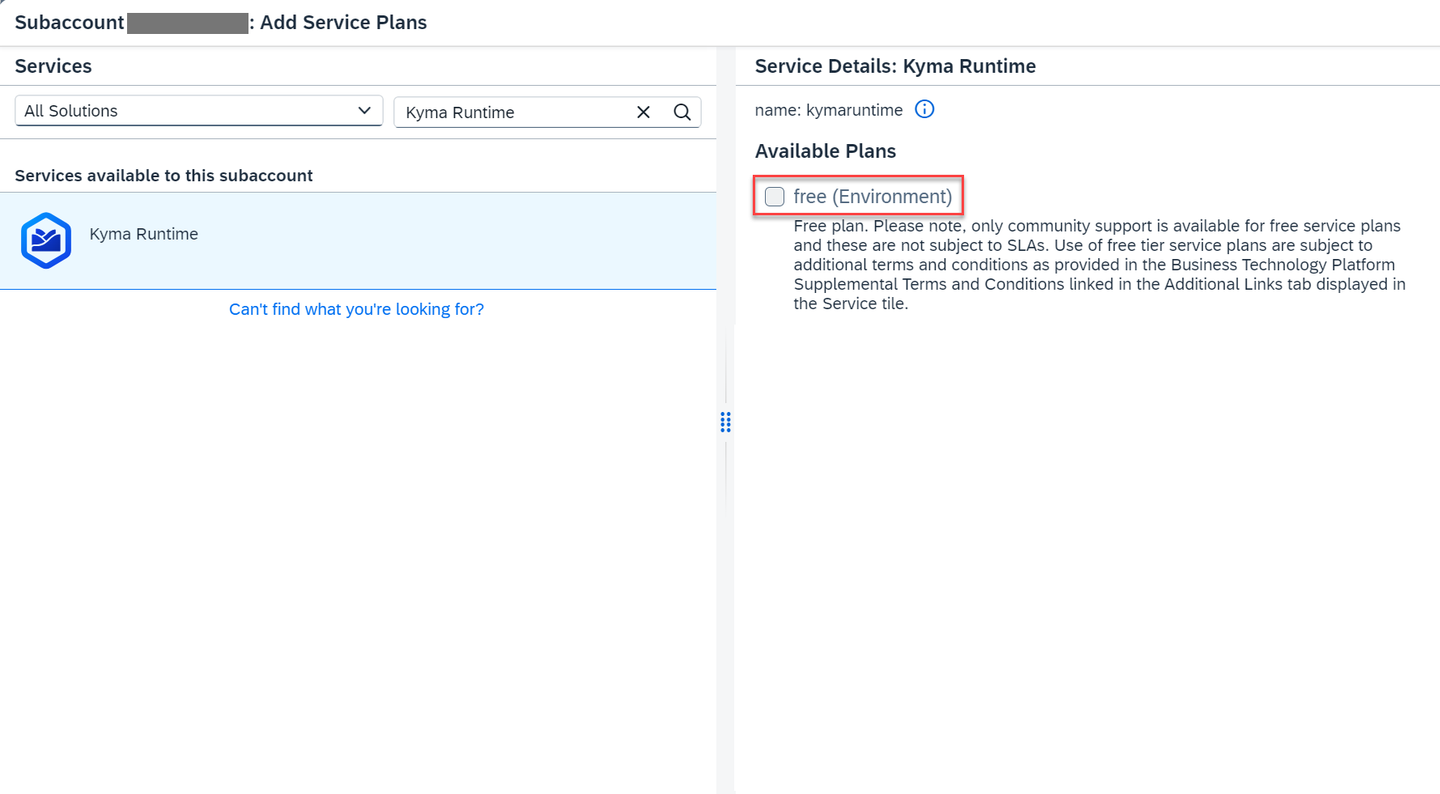1440x794 pixels.
Task: Clear the Kyma Runtime search text
Action: coord(643,112)
